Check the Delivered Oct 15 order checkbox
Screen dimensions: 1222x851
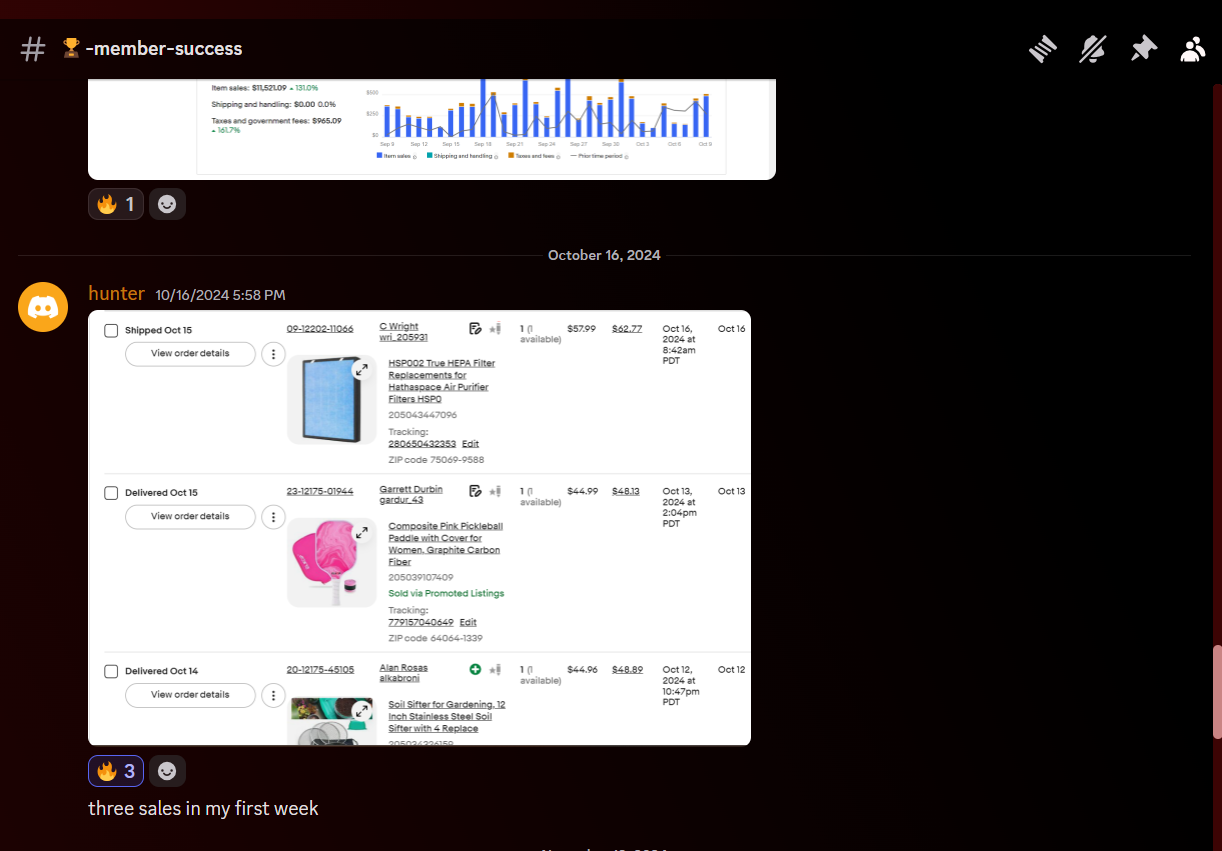(111, 493)
